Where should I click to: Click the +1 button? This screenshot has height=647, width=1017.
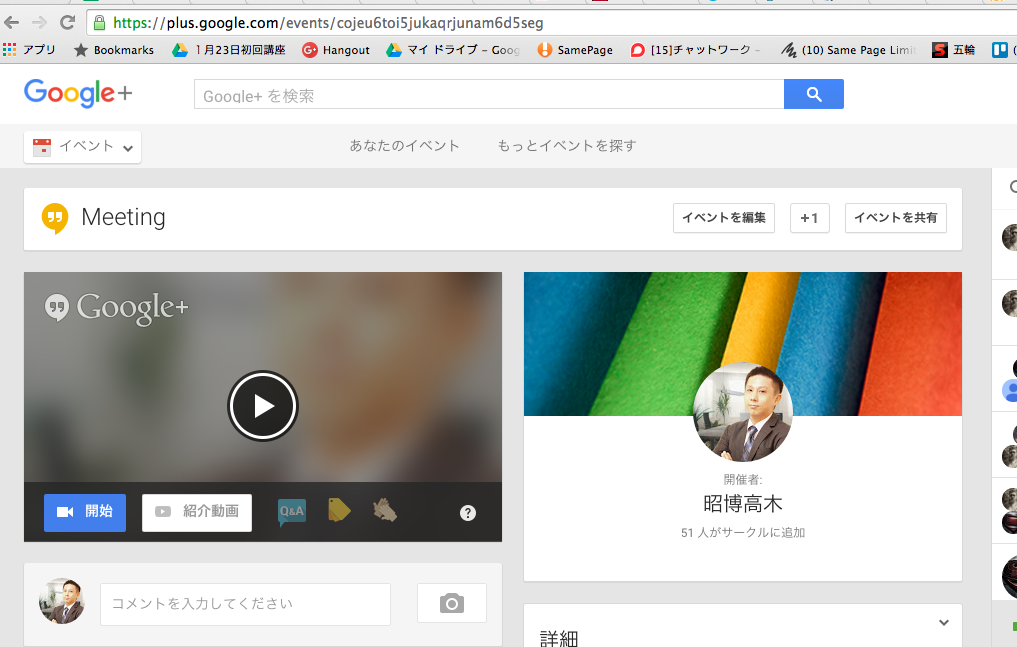coord(809,218)
